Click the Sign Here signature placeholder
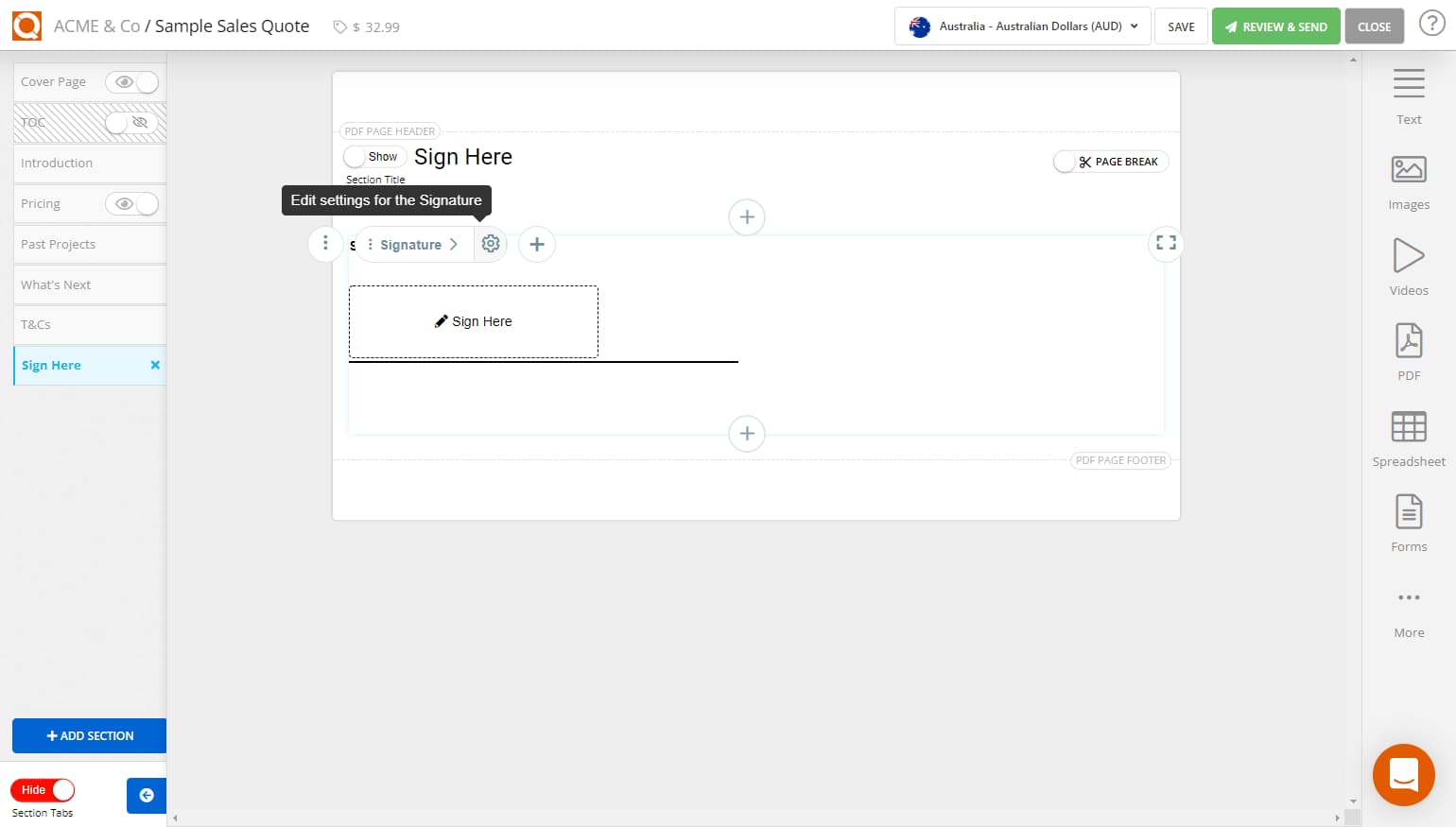Image resolution: width=1456 pixels, height=827 pixels. coord(473,321)
